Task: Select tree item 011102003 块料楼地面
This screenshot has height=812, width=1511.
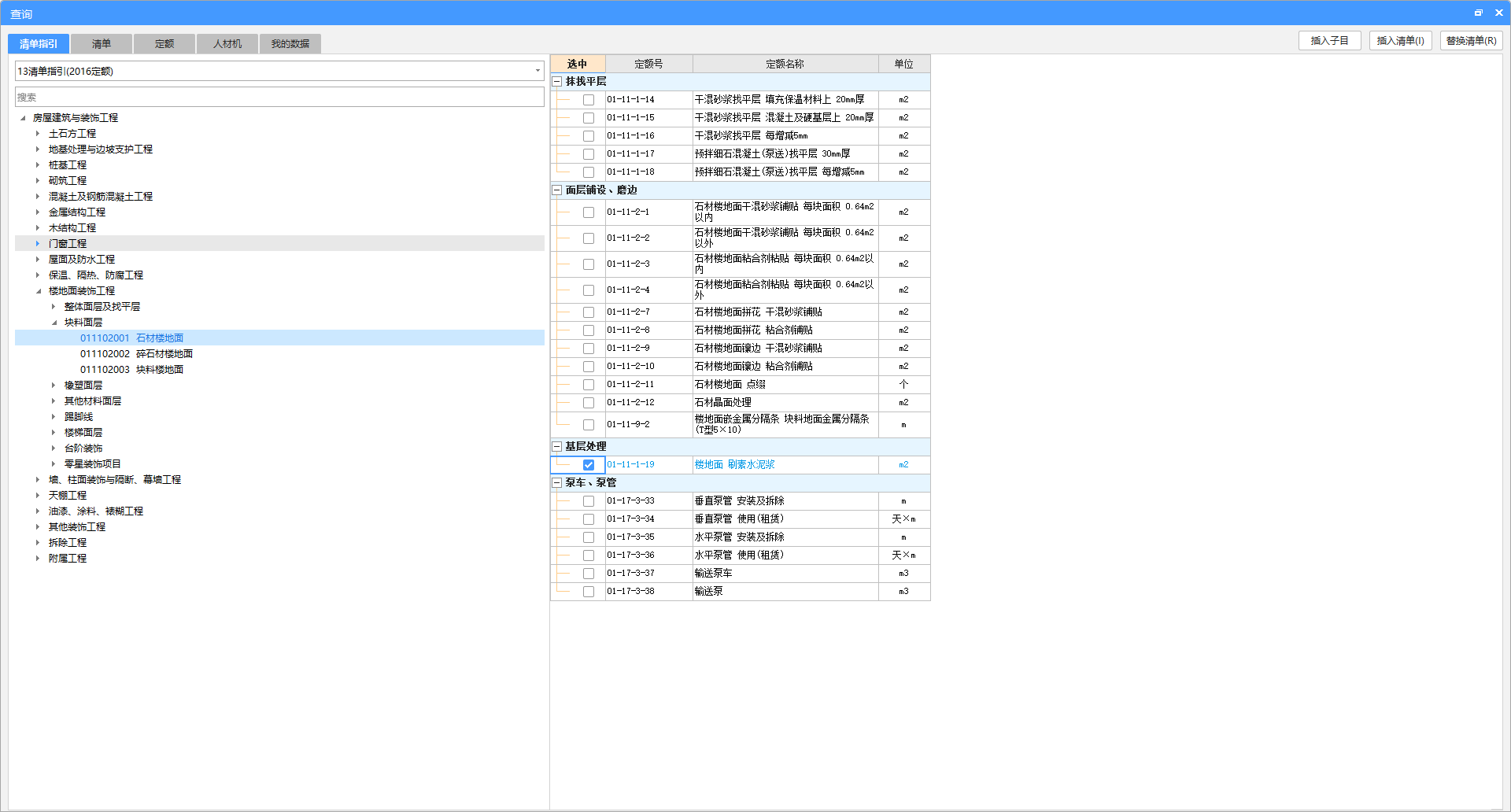Action: (131, 370)
